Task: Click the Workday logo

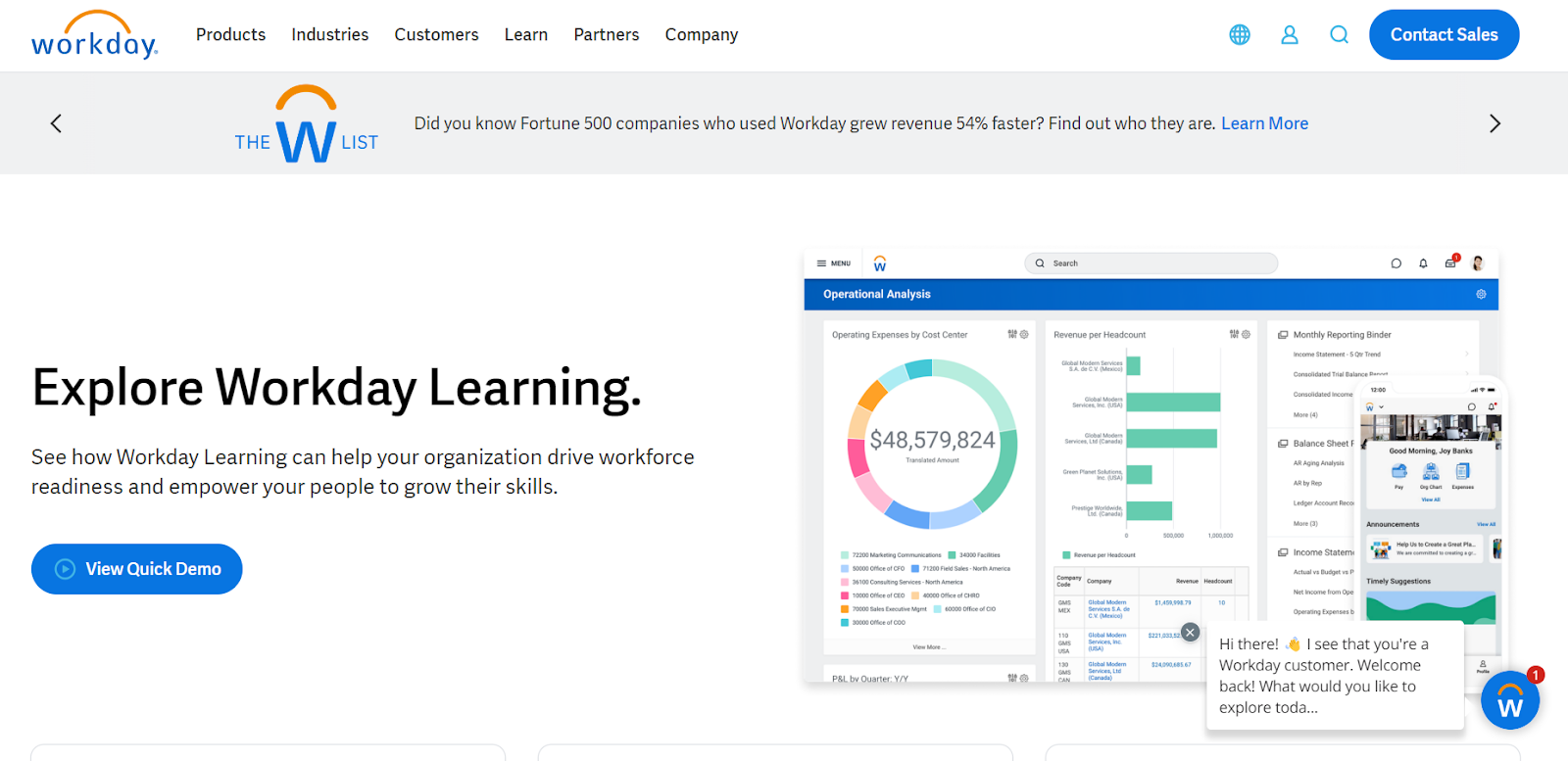Action: (x=94, y=35)
